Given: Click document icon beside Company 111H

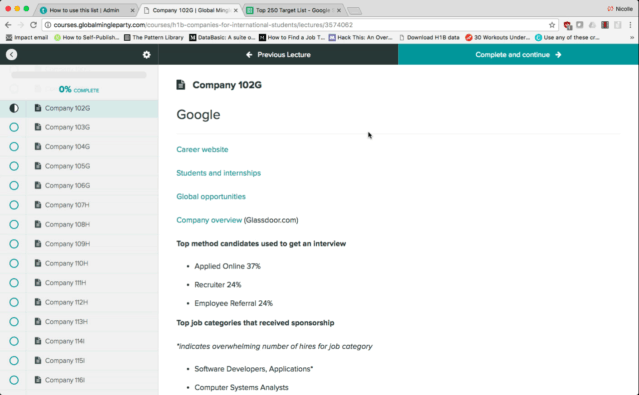Looking at the screenshot, I should (x=38, y=282).
